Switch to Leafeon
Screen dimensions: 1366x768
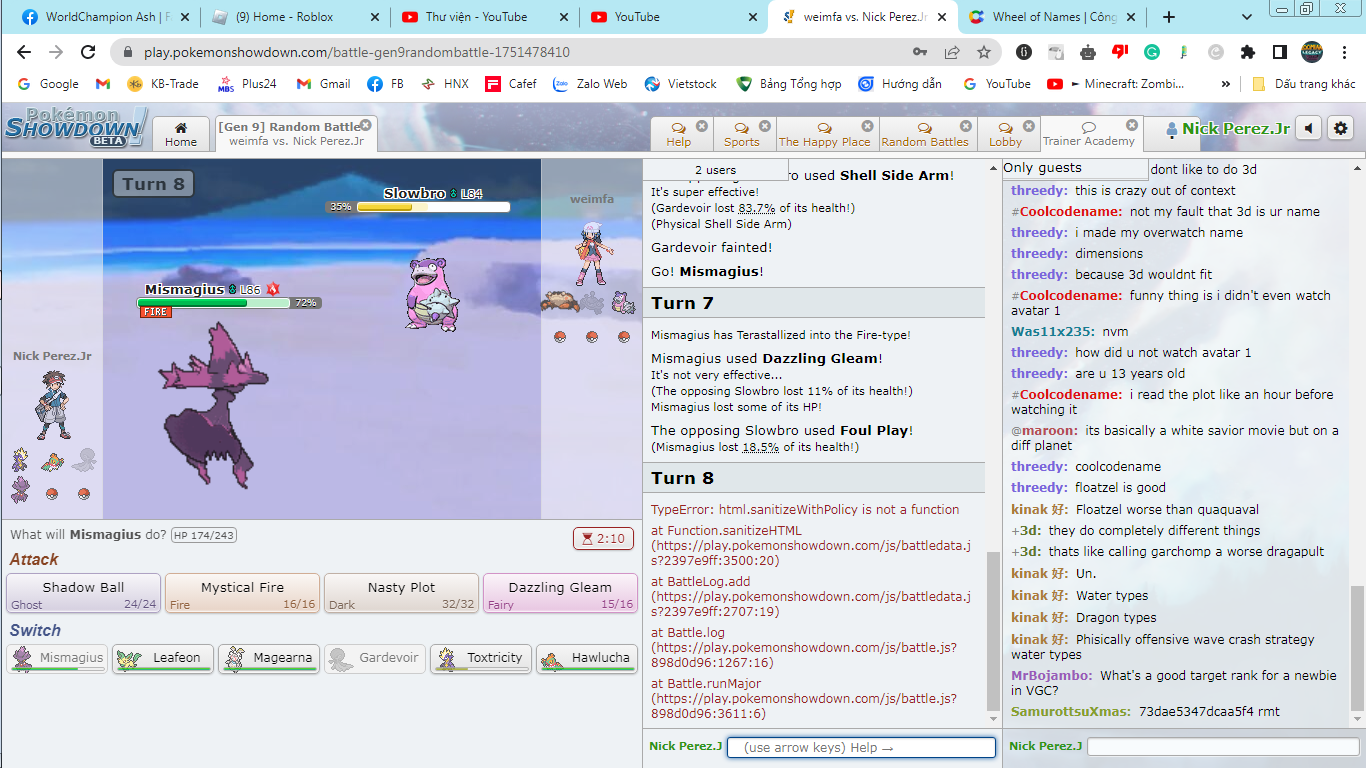tap(163, 658)
